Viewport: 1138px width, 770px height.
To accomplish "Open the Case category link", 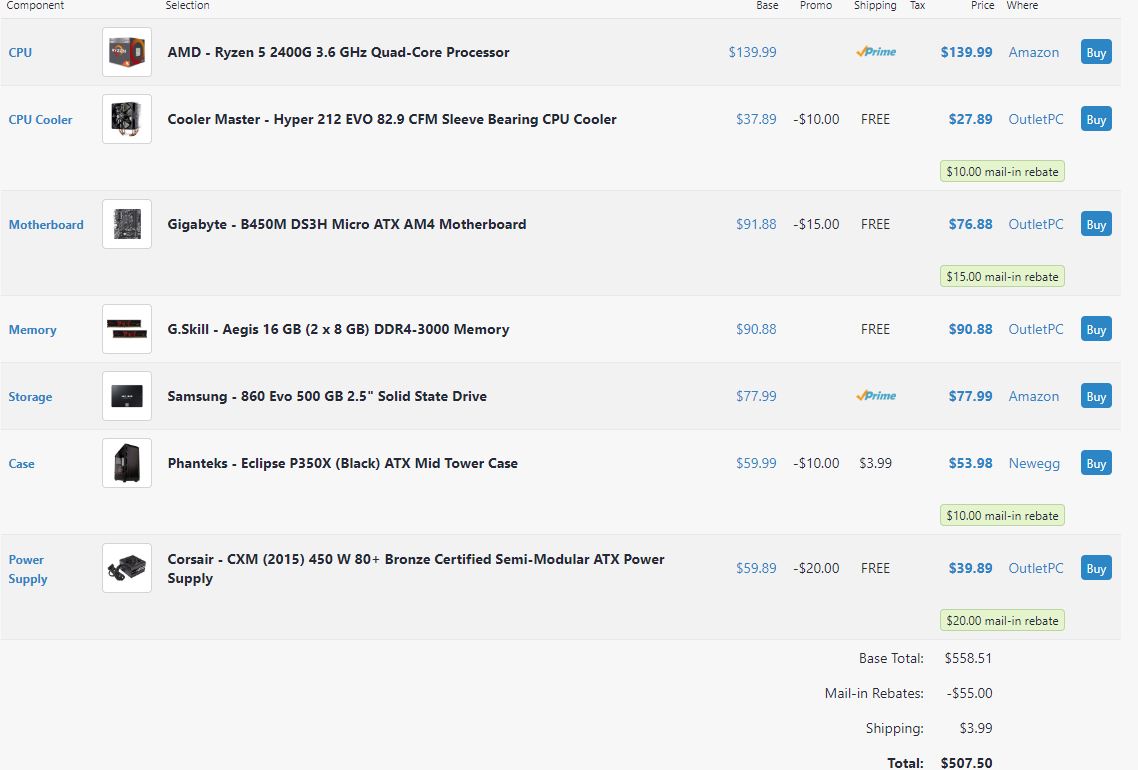I will 21,464.
